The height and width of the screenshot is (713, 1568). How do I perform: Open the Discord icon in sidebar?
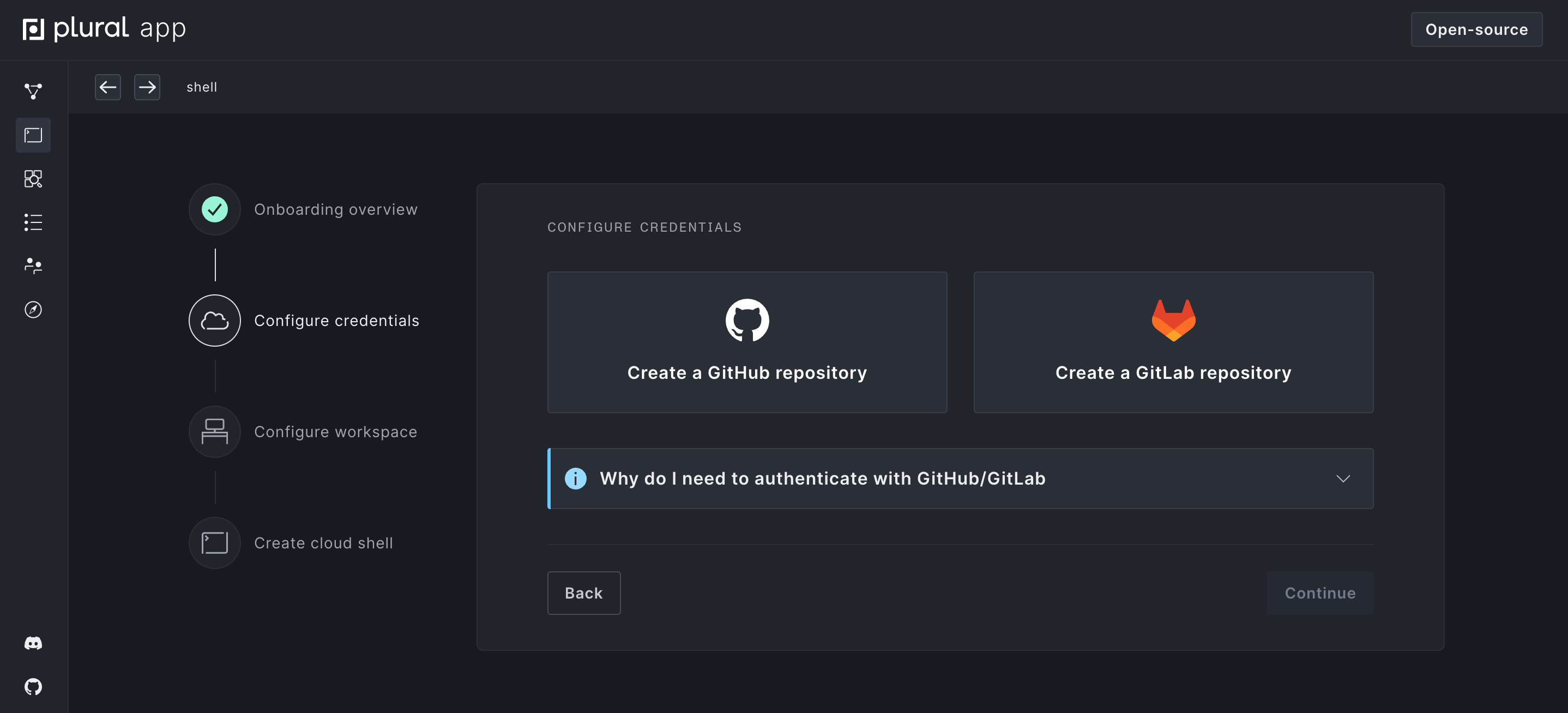click(x=33, y=643)
